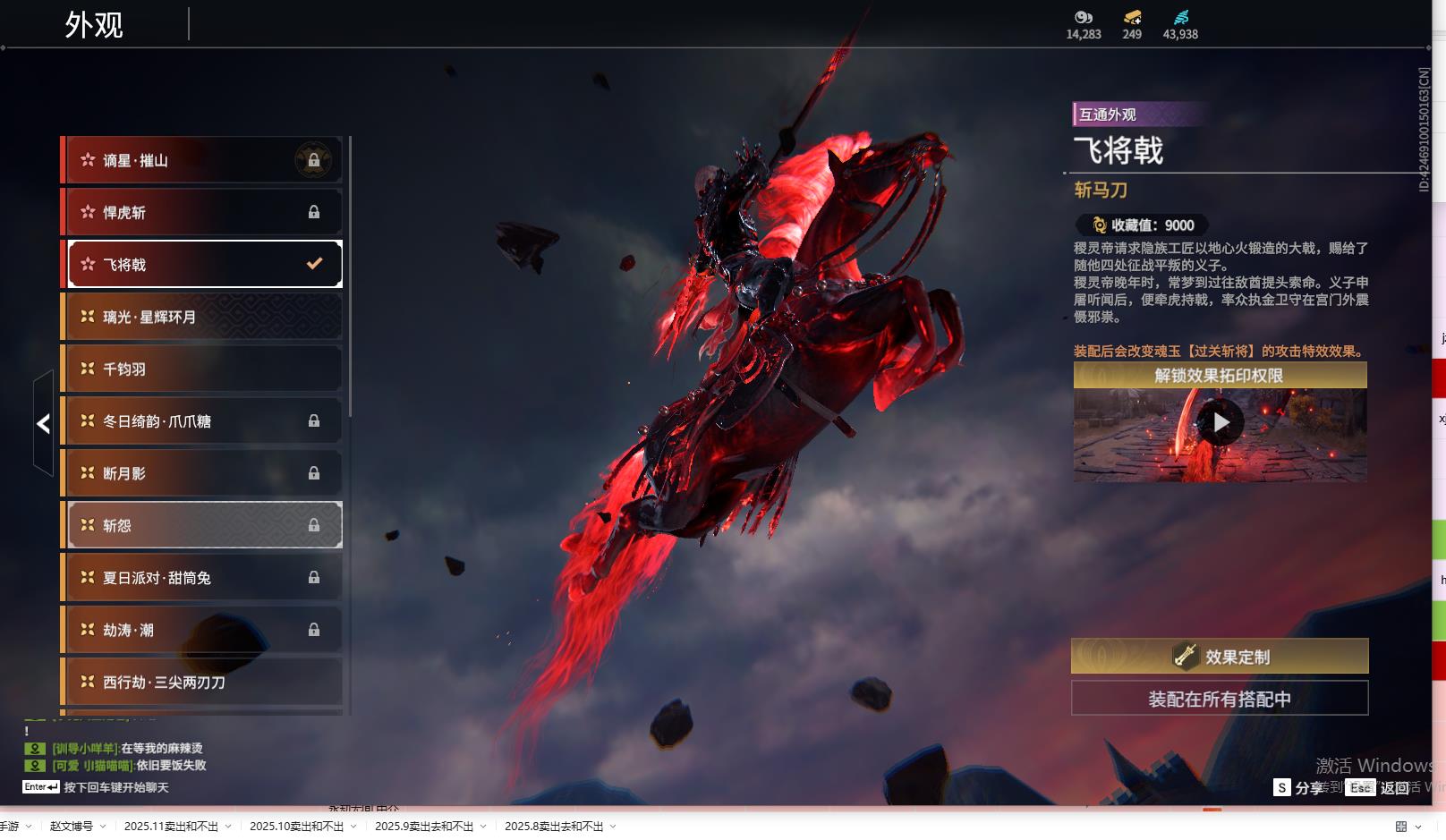This screenshot has width=1446, height=840.
Task: Click the lock icon on 摘星·摧山
Action: tap(313, 160)
